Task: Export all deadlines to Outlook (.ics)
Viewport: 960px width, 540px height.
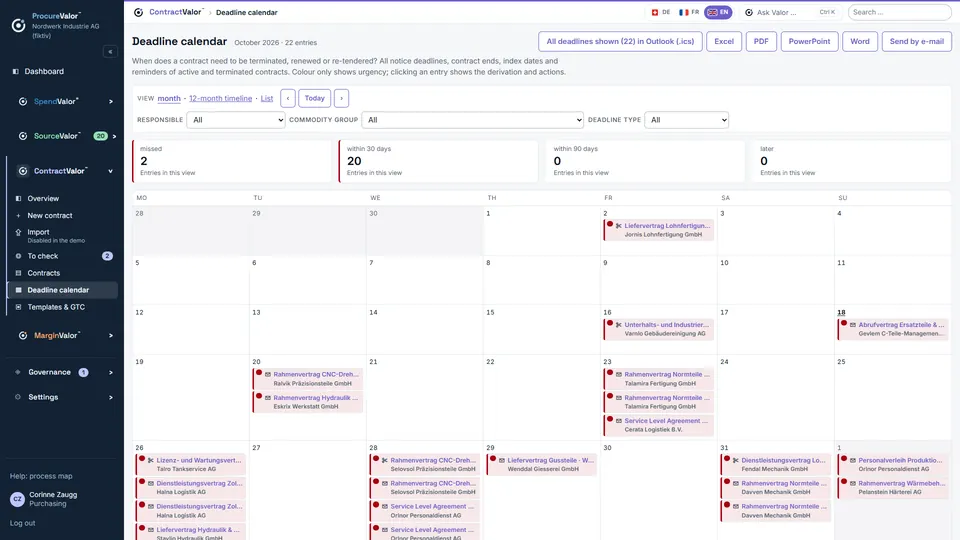Action: (620, 42)
